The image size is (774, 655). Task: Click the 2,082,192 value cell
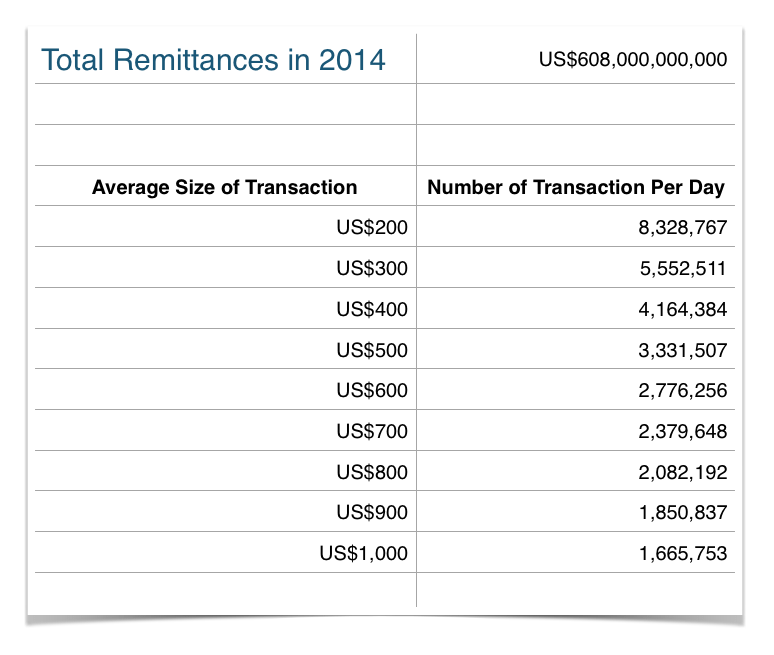[x=684, y=472]
